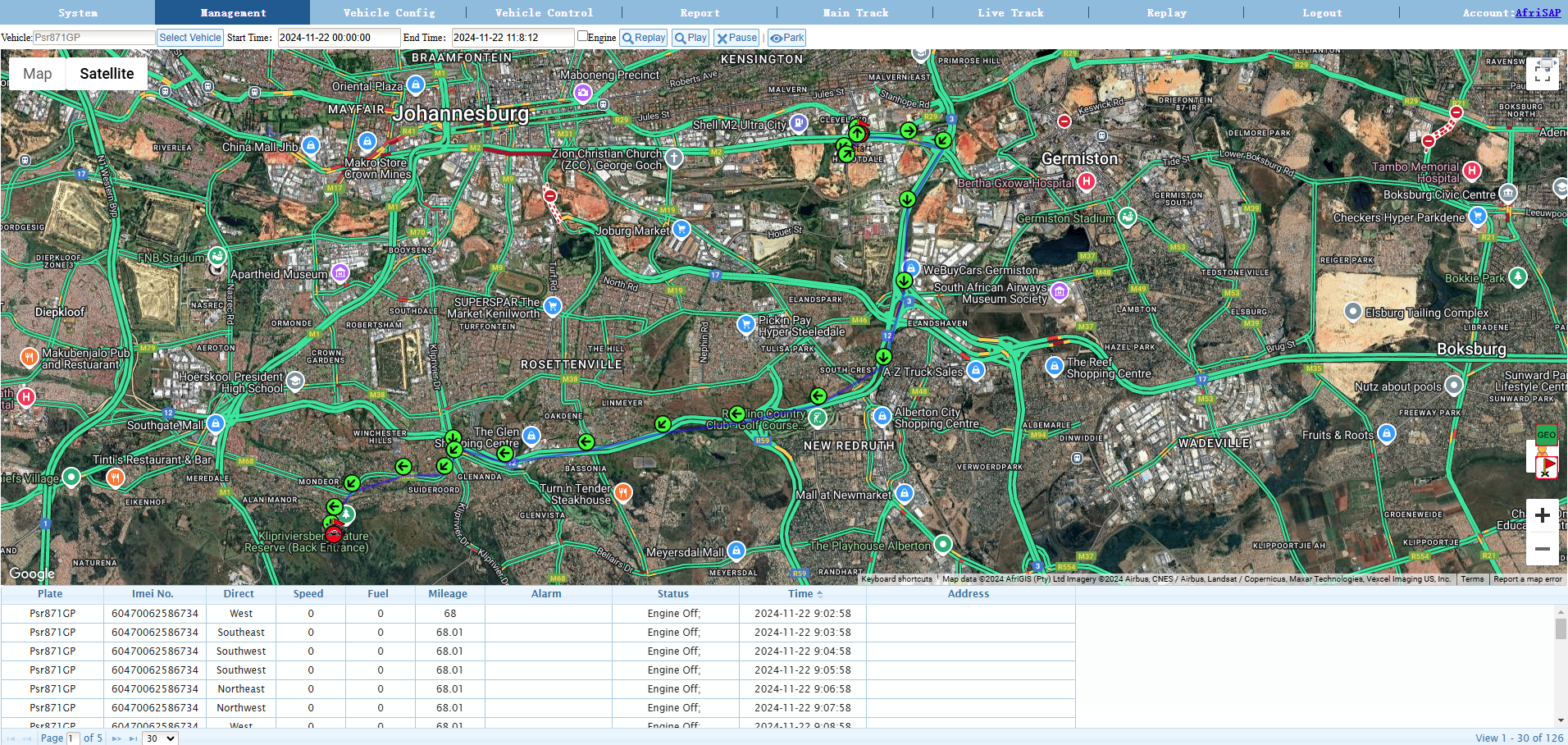Click the End Time field
Viewport: 1568px width, 745px height.
click(513, 38)
